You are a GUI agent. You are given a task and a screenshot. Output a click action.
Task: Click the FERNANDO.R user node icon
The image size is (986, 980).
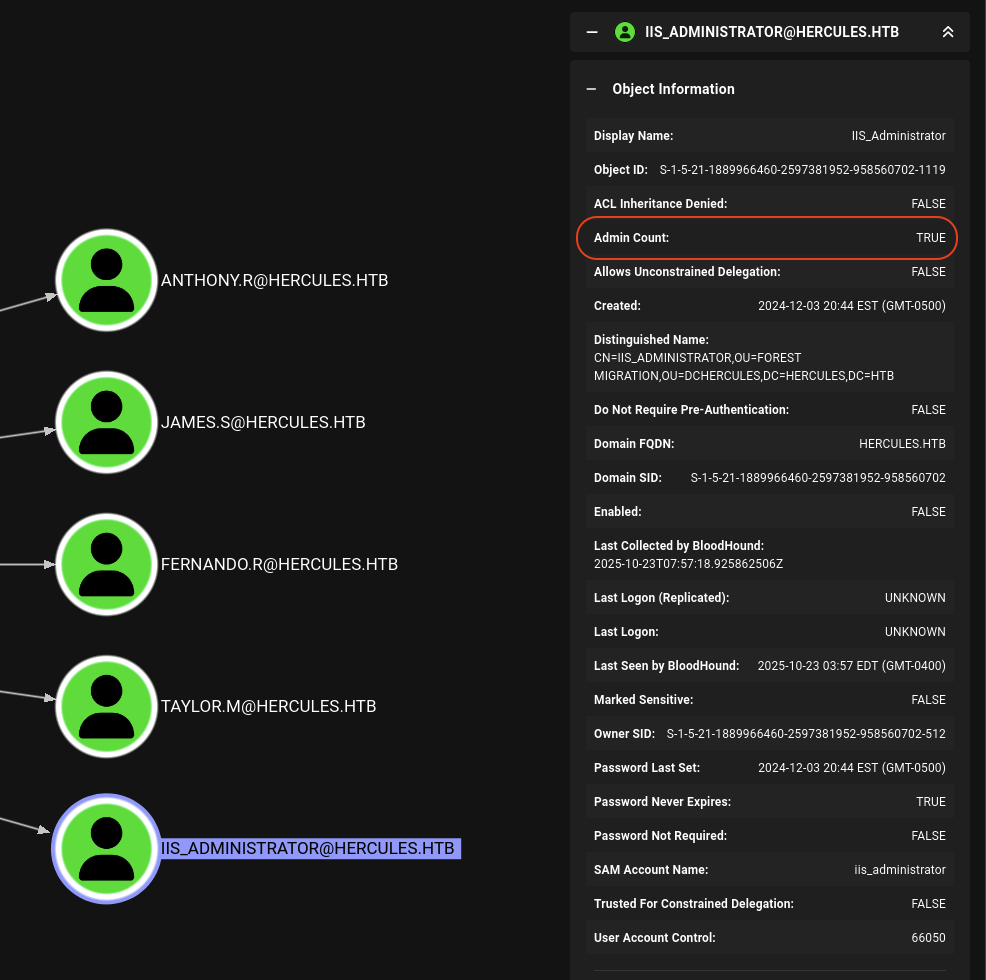point(106,564)
